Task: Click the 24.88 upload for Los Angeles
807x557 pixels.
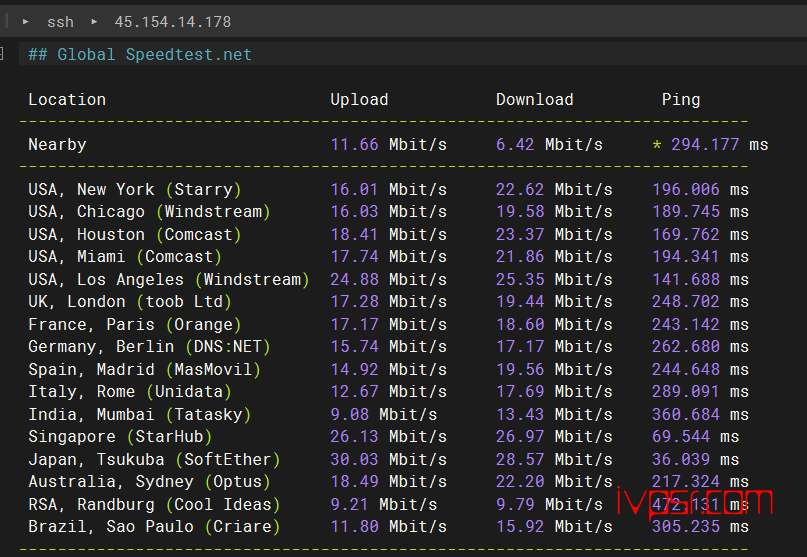Action: click(354, 280)
